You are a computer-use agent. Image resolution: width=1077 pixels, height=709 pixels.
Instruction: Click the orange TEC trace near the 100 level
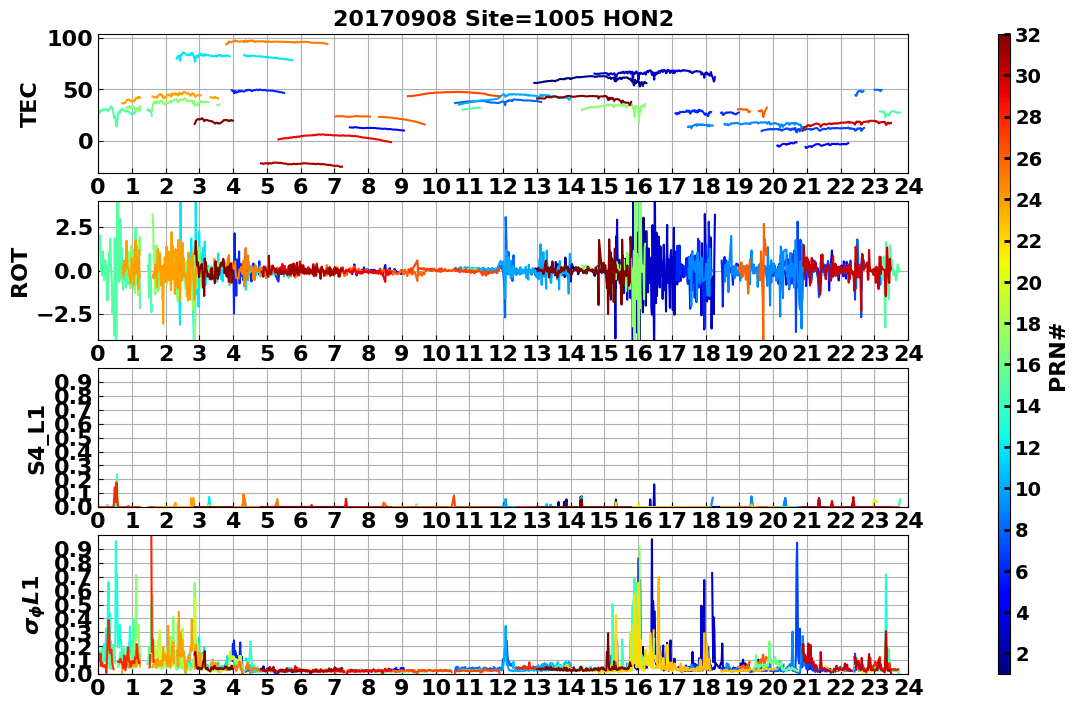pyautogui.click(x=277, y=42)
